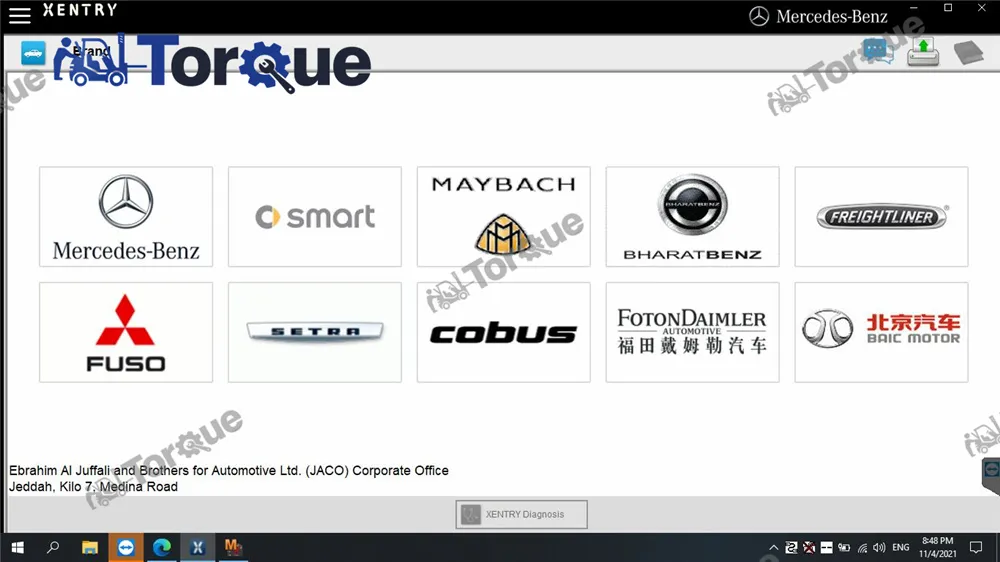Open the XENTRY hamburger menu
Viewport: 1000px width, 562px height.
coord(20,15)
